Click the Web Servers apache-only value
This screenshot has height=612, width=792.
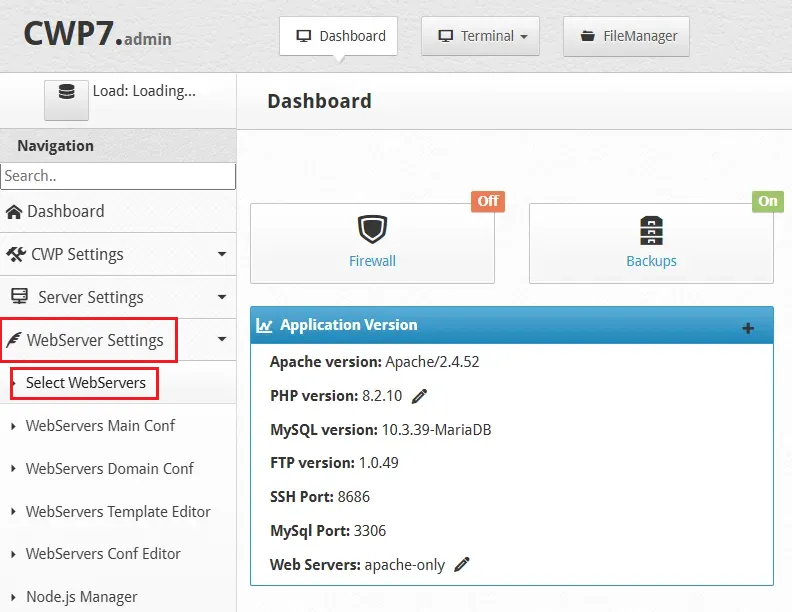(x=405, y=565)
